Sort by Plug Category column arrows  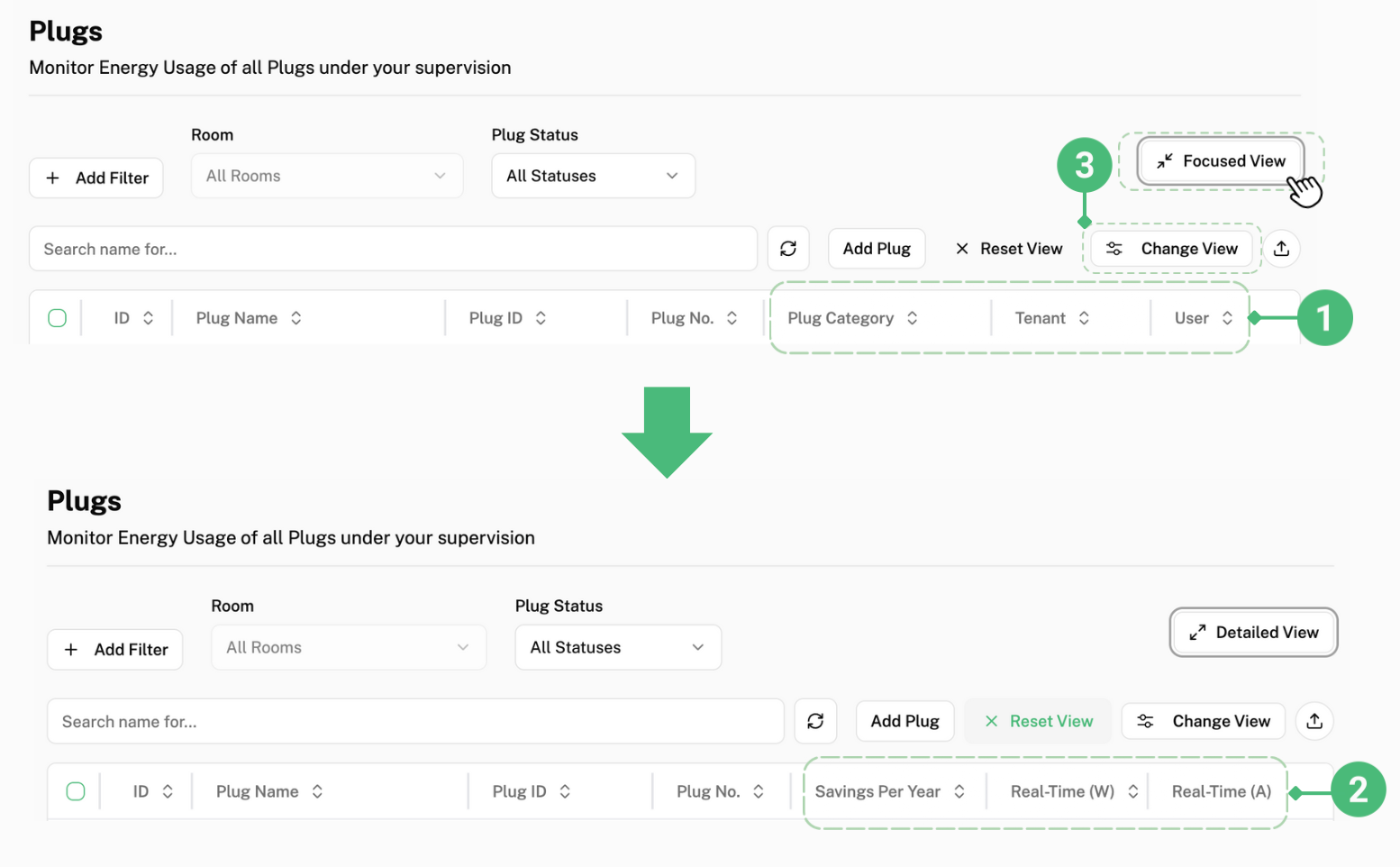pos(913,318)
